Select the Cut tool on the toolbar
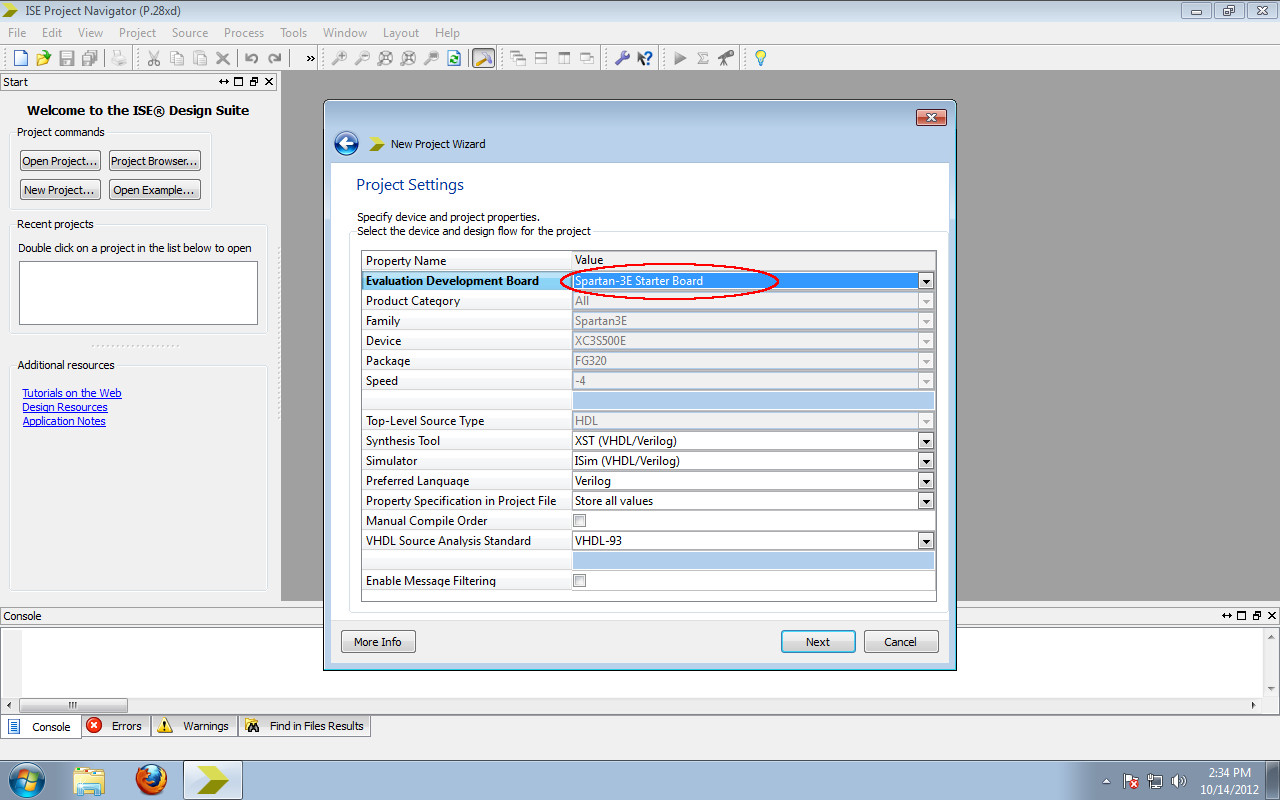The image size is (1280, 800). 153,57
